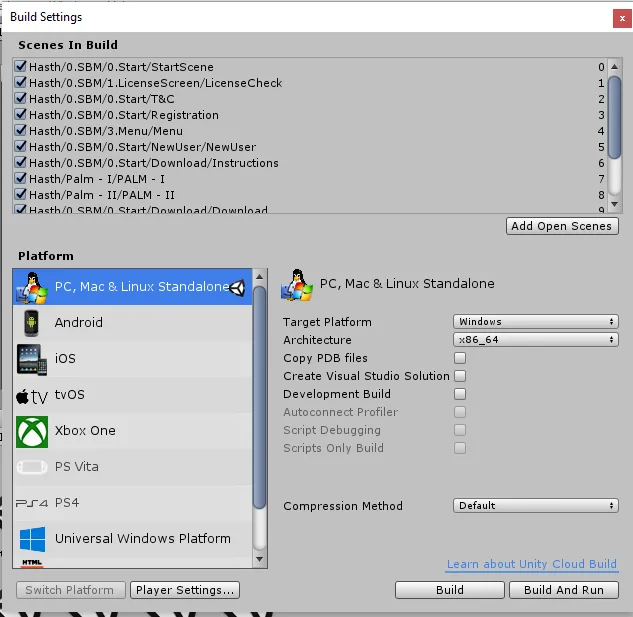Click scenes list scroll down arrow

click(x=614, y=204)
